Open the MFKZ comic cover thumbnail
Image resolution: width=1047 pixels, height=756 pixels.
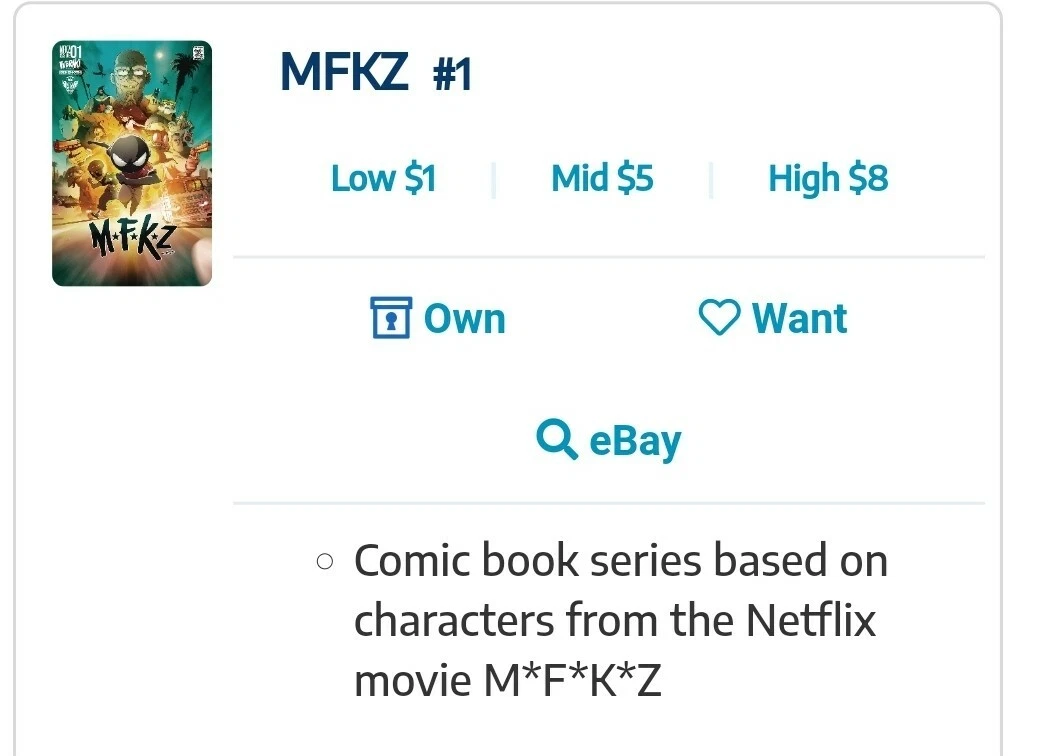pyautogui.click(x=132, y=163)
